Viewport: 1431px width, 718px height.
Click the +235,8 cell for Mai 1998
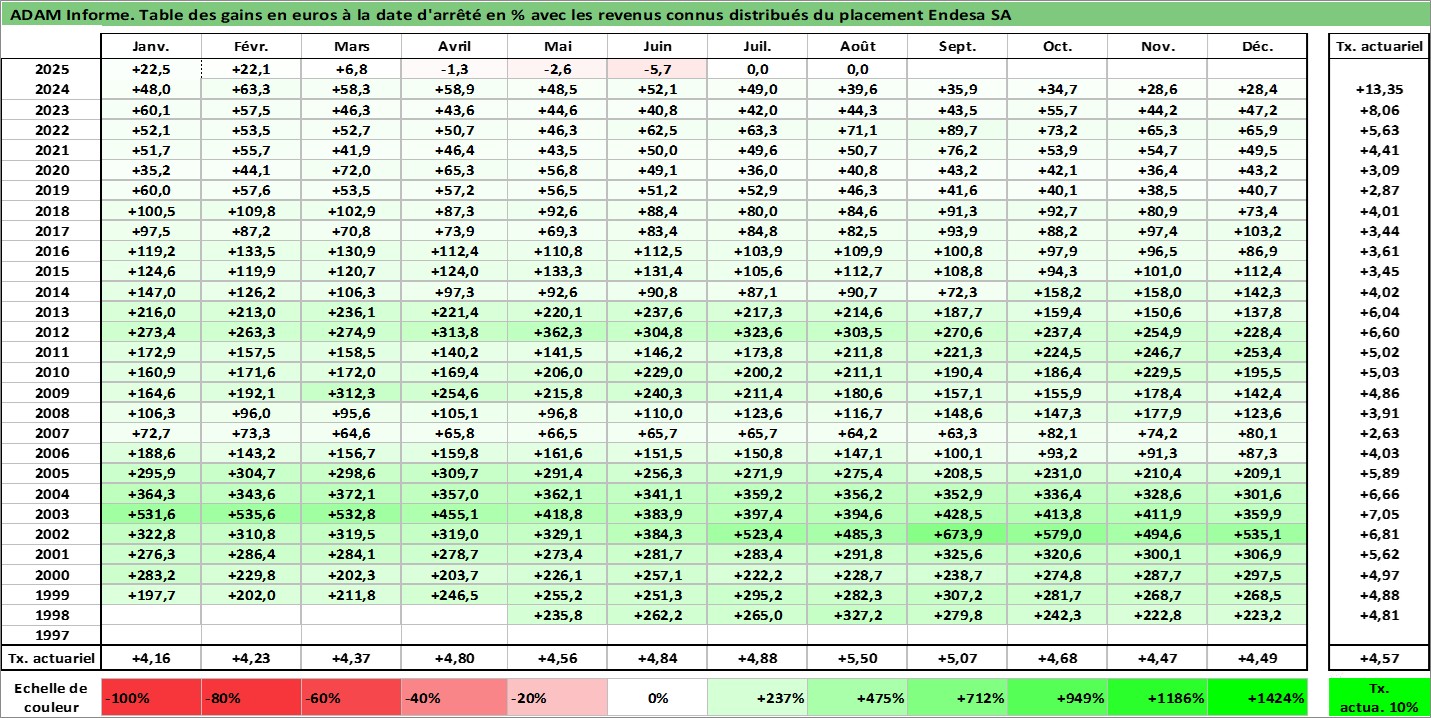tap(557, 615)
